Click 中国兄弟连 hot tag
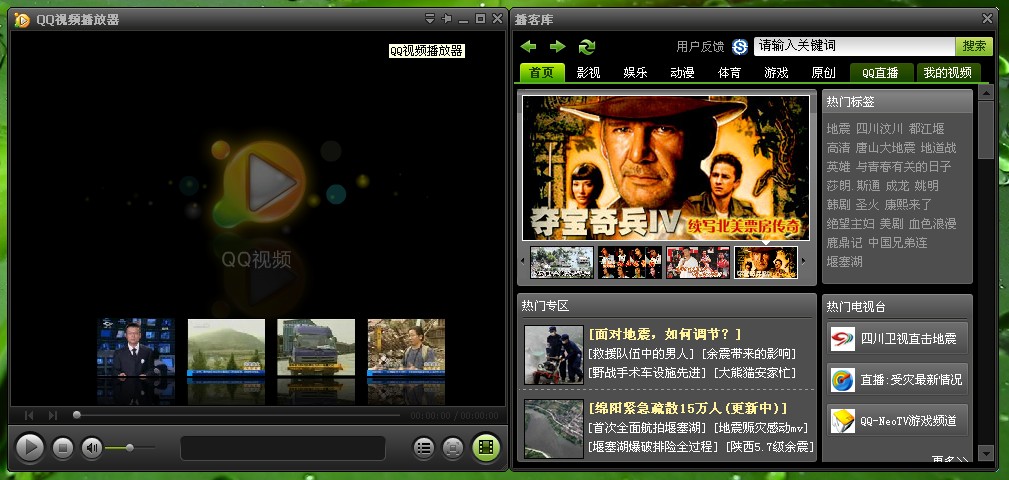 [x=898, y=243]
